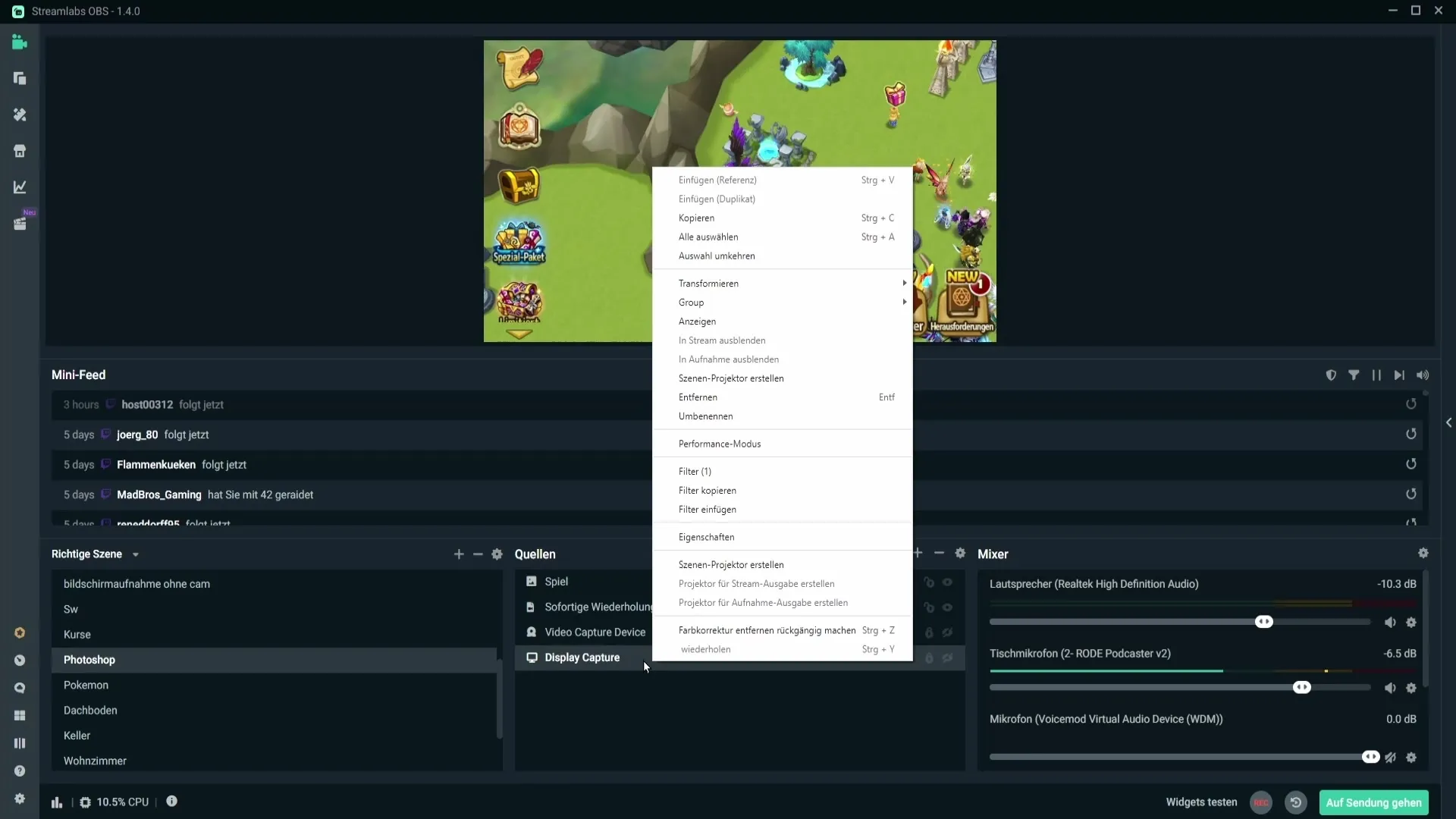Open performance stats bar chart icon
Viewport: 1456px width, 819px height.
click(57, 802)
